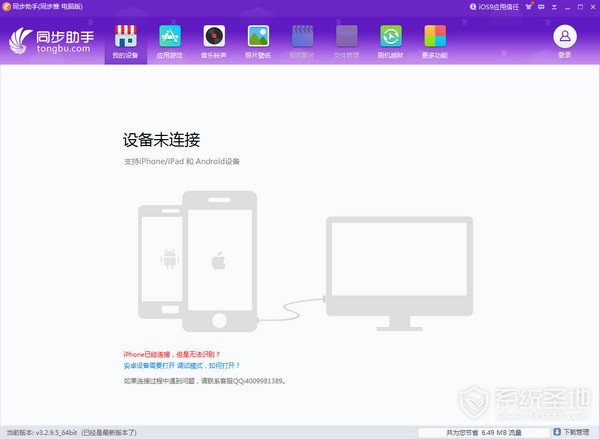Open the 应用游戏 apps and games section

tap(170, 42)
